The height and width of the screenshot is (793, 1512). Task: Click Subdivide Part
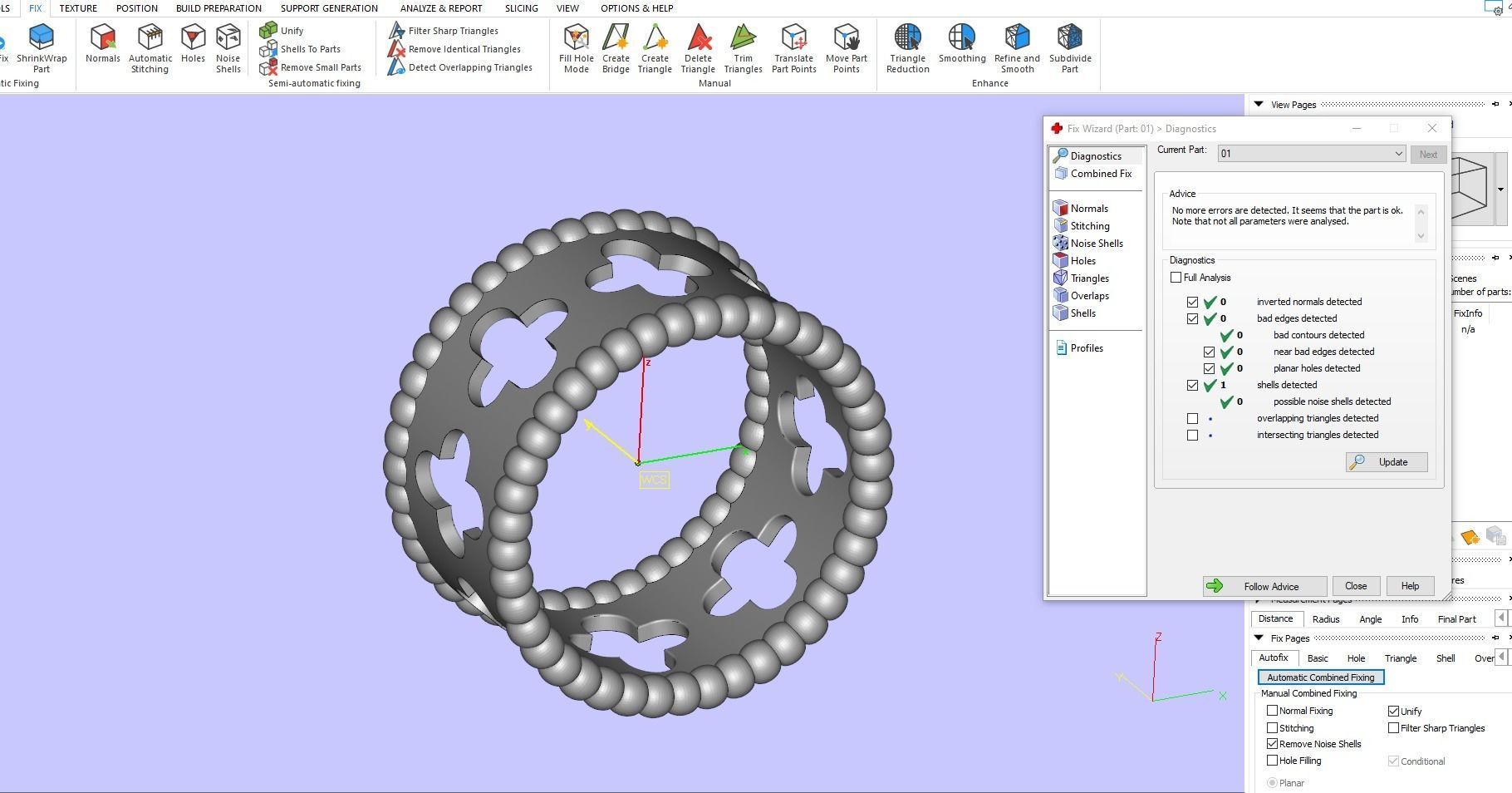(1070, 48)
